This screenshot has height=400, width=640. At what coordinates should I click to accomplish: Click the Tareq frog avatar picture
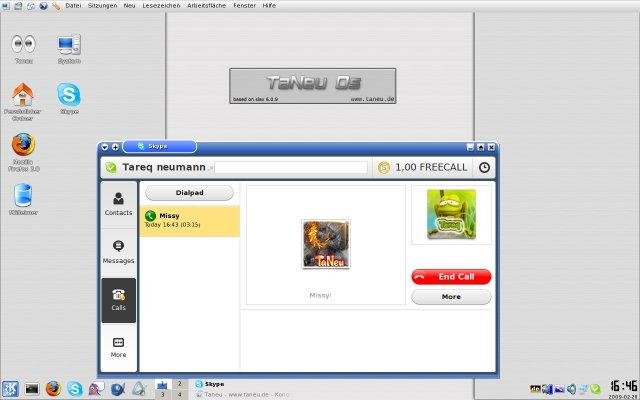tap(451, 214)
